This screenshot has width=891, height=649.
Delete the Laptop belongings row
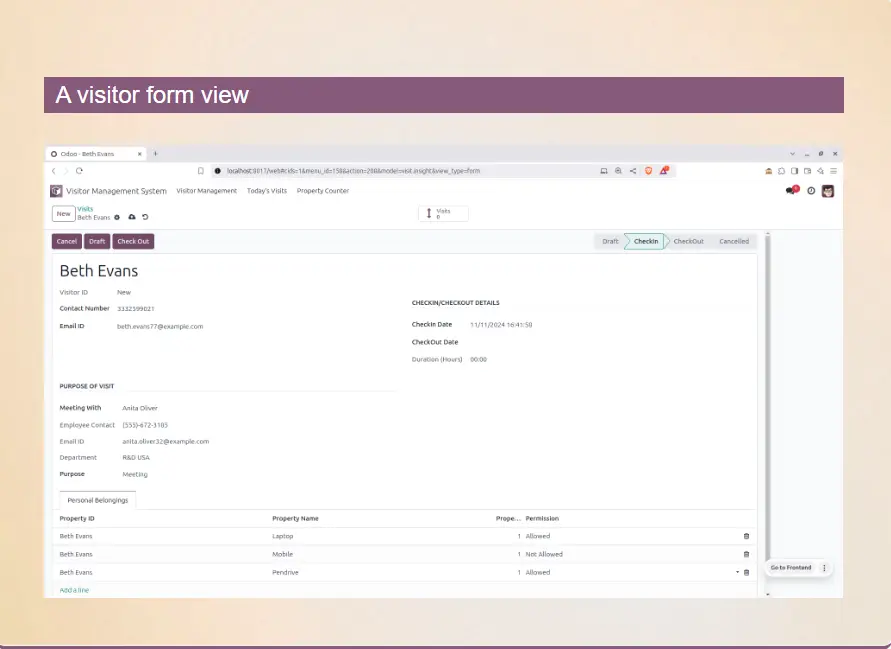pyautogui.click(x=746, y=537)
